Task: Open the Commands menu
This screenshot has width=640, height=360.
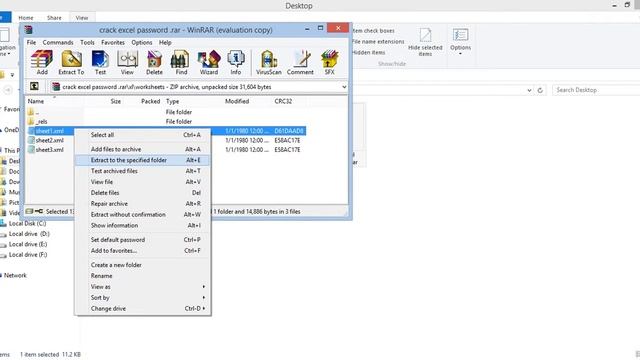Action: point(58,42)
